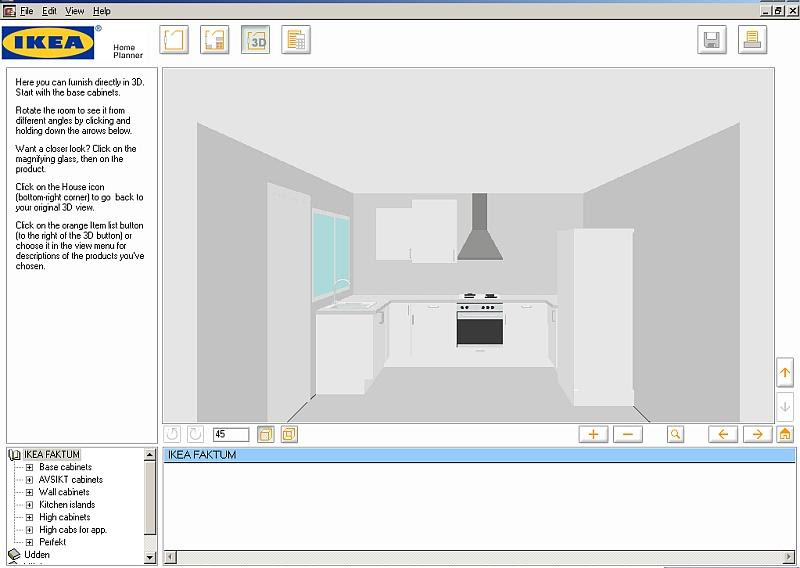Open the Edit menu
Viewport: 800px width, 568px height.
(49, 11)
